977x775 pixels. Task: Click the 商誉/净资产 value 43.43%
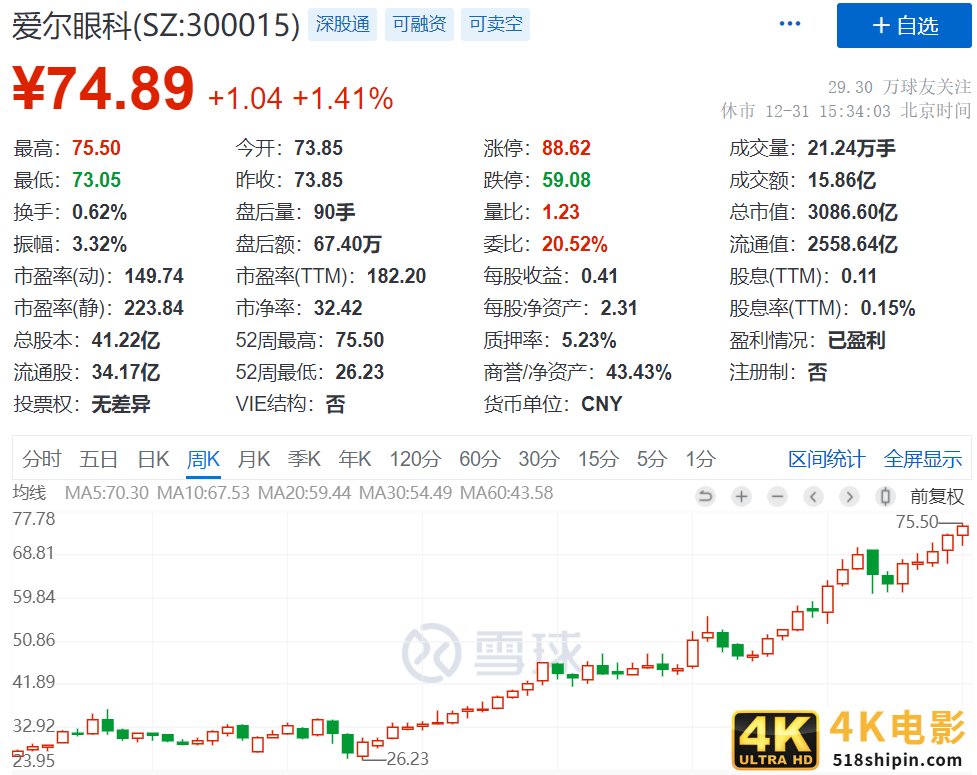[x=639, y=373]
